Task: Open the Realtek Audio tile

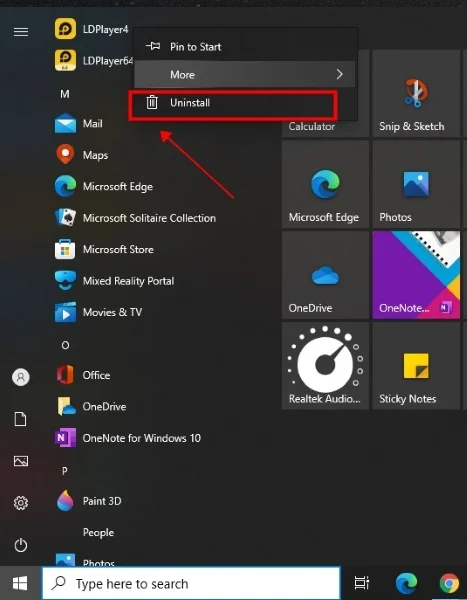Action: tap(325, 365)
